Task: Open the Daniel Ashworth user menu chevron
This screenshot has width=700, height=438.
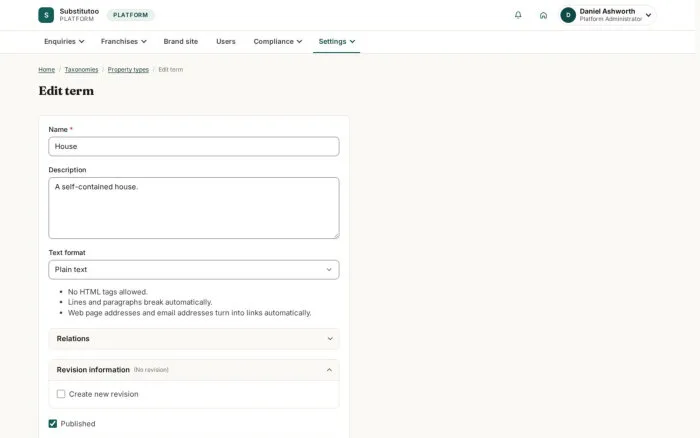Action: (648, 15)
